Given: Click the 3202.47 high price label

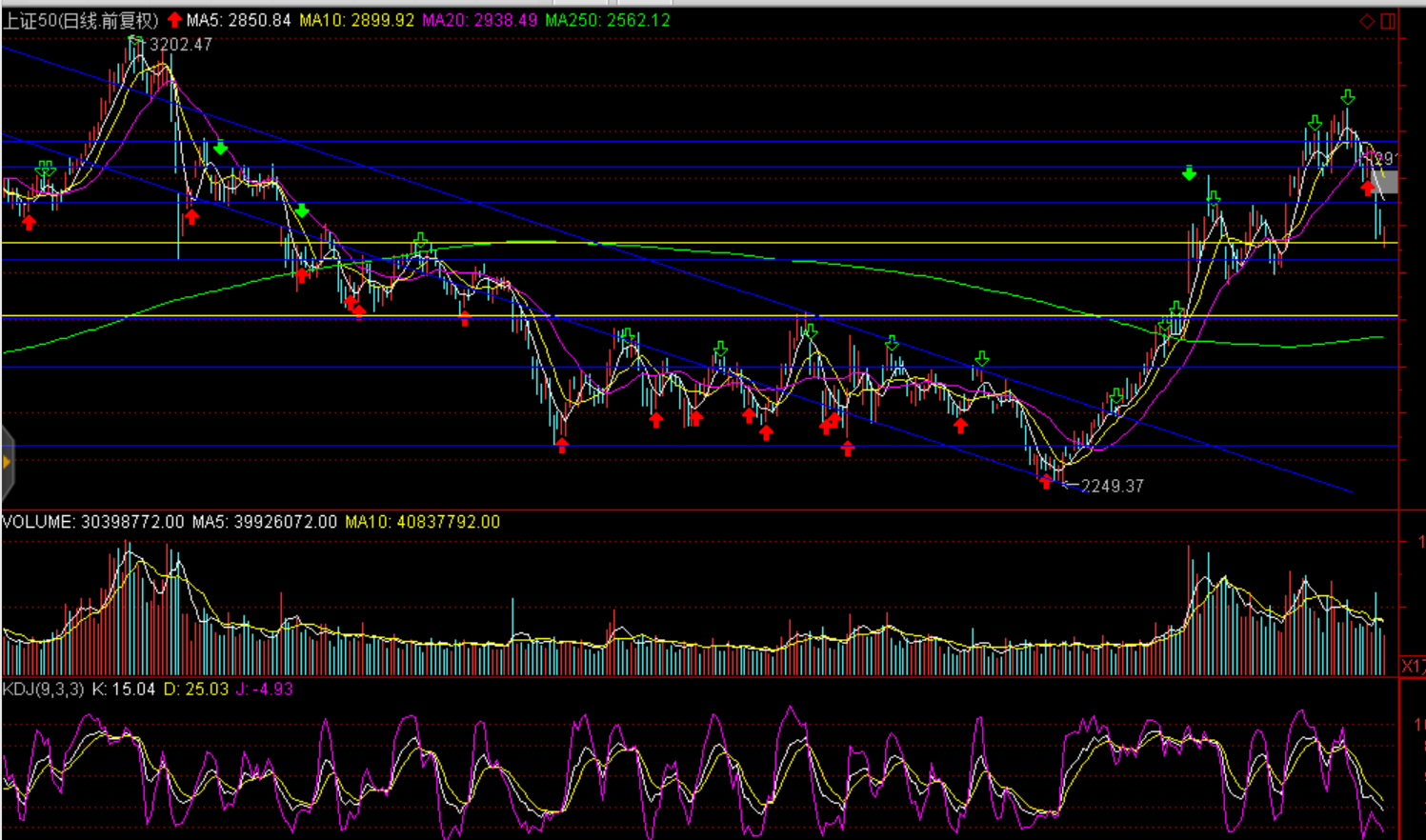Looking at the screenshot, I should click(x=181, y=45).
